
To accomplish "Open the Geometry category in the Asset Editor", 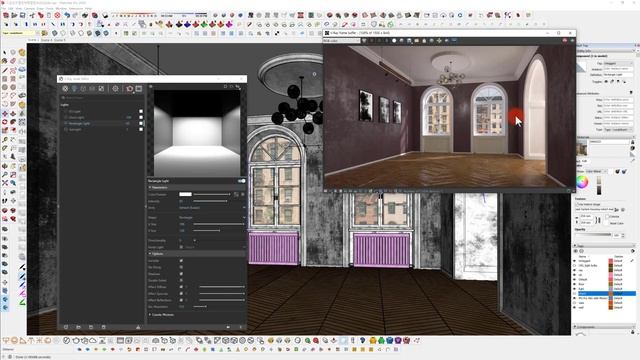I will pos(83,89).
